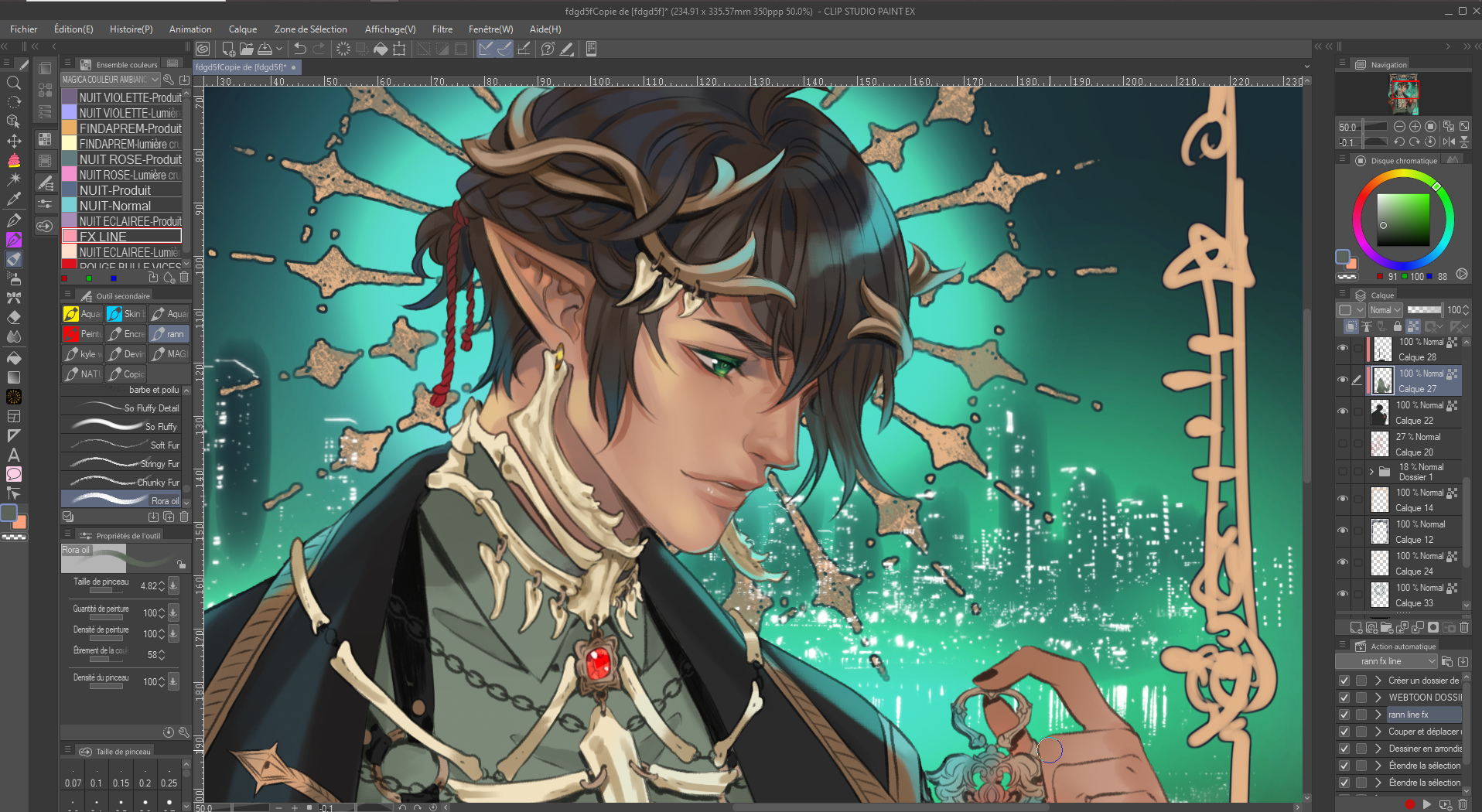1482x812 pixels.
Task: Open the MAGICA COULEUR AMBIANCE color set dropdown
Action: (x=155, y=80)
